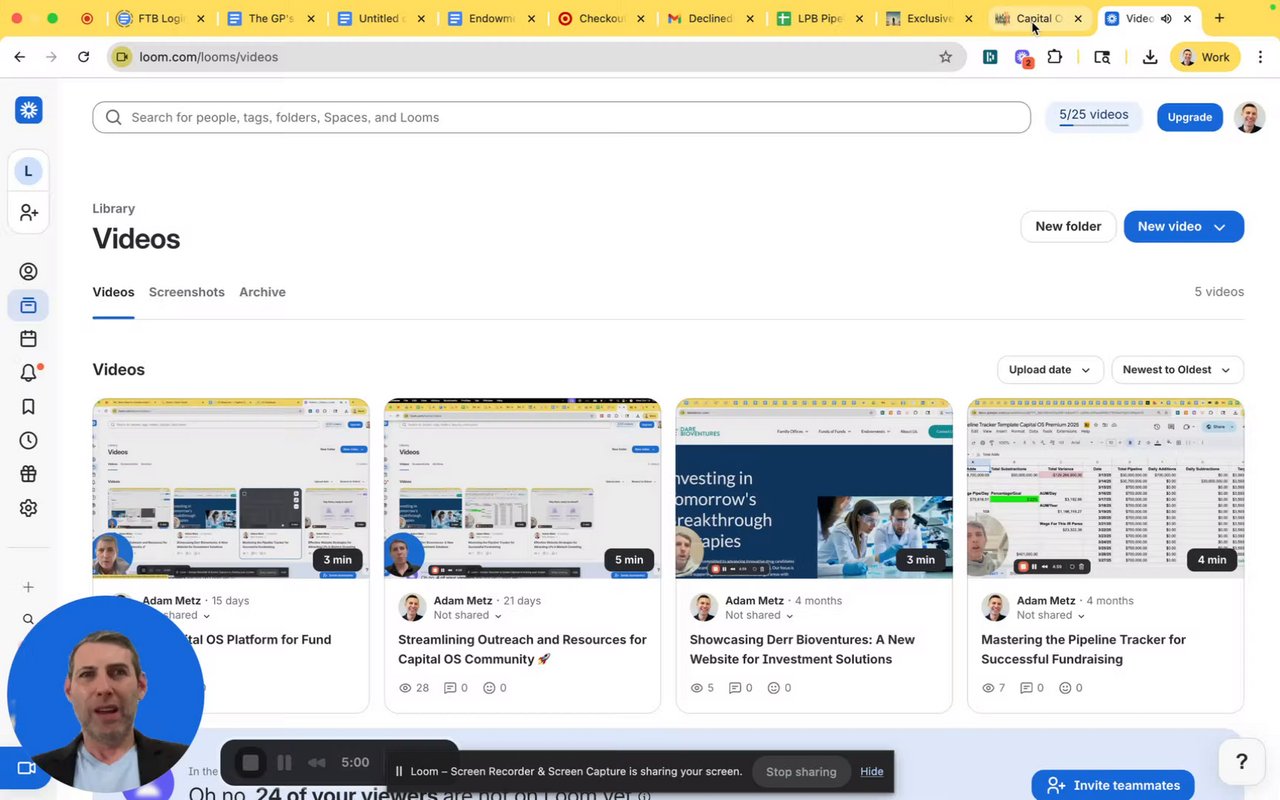Switch to the FTB Login browser tab

(160, 18)
